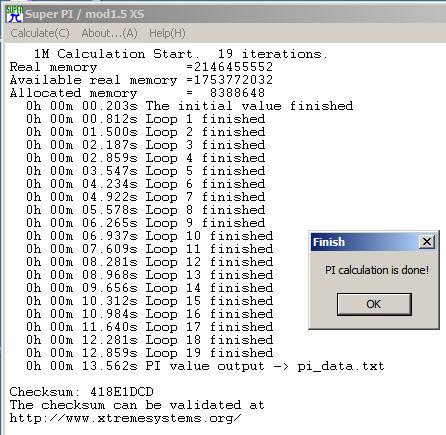This screenshot has width=446, height=435.
Task: Click the pi_data.txt file name
Action: click(x=341, y=366)
